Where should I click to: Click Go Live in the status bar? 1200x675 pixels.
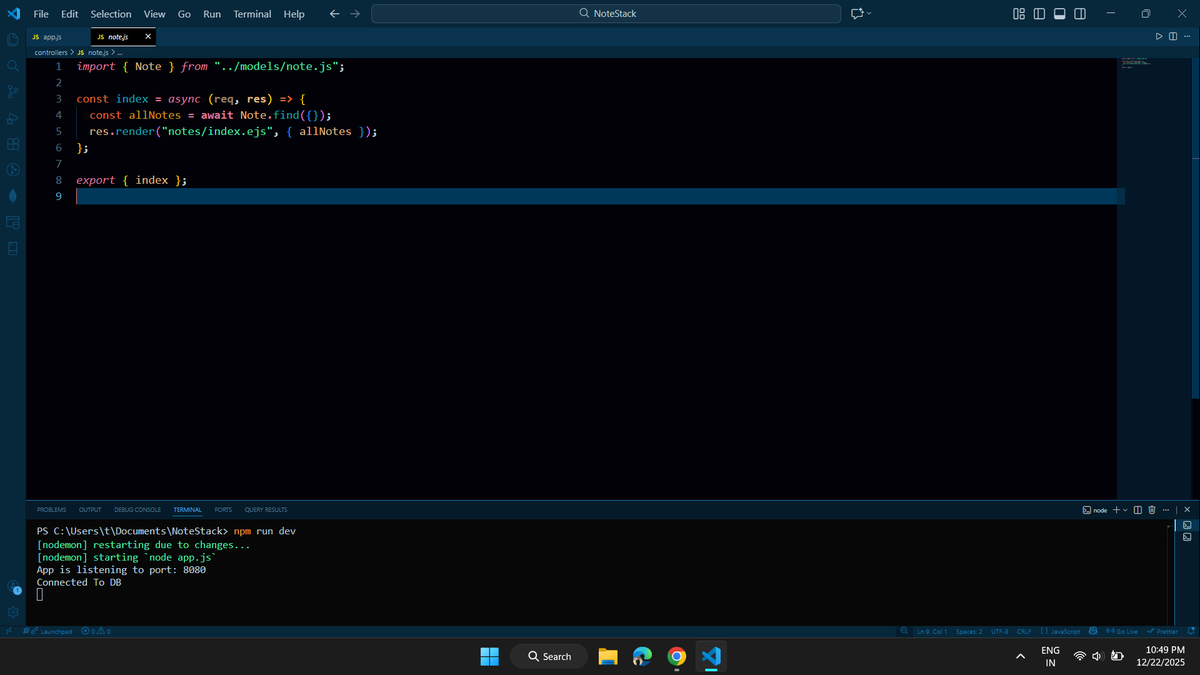pos(1122,631)
